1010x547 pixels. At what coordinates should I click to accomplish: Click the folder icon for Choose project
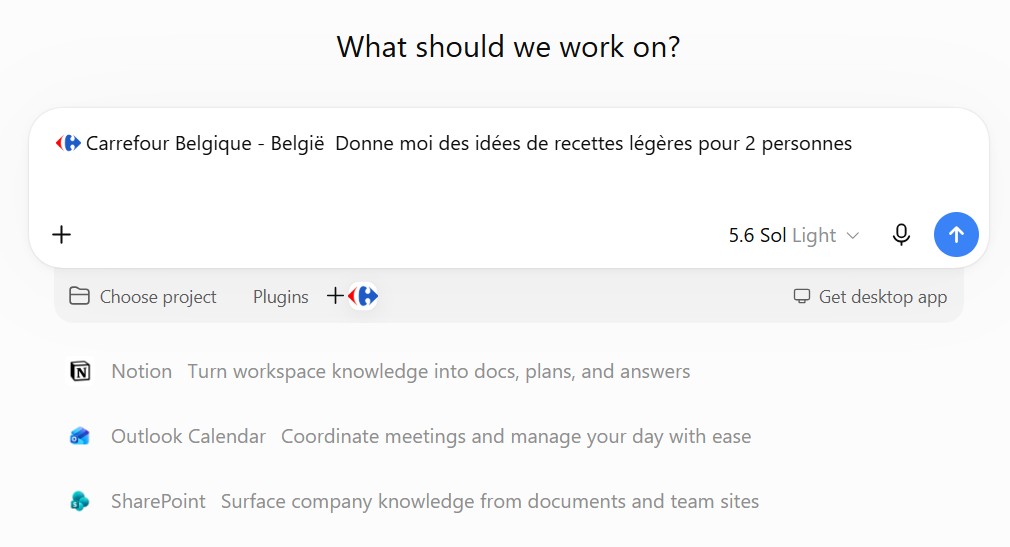79,296
